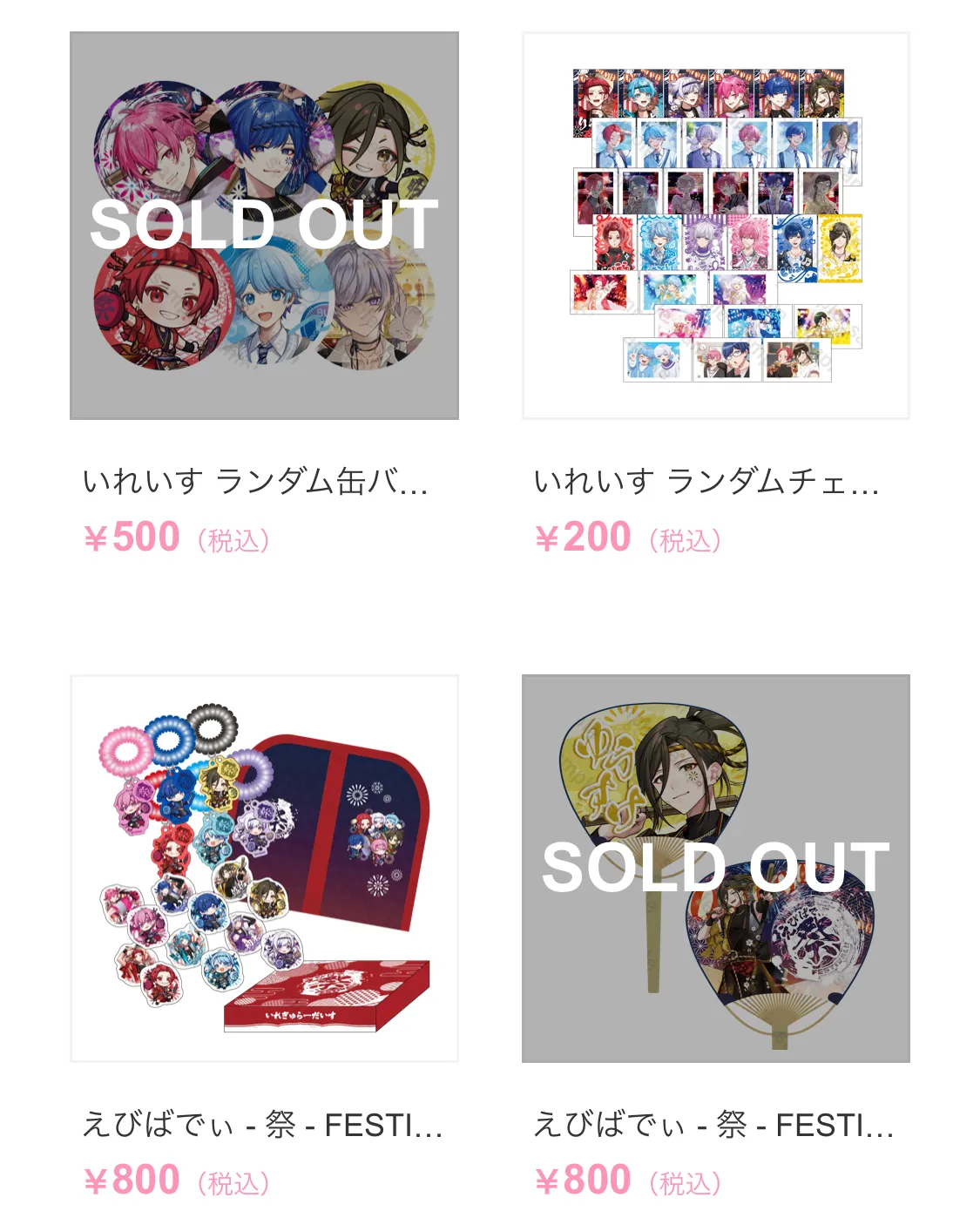Click the (税込) label beside ¥200
The image size is (980, 1211).
[x=685, y=540]
